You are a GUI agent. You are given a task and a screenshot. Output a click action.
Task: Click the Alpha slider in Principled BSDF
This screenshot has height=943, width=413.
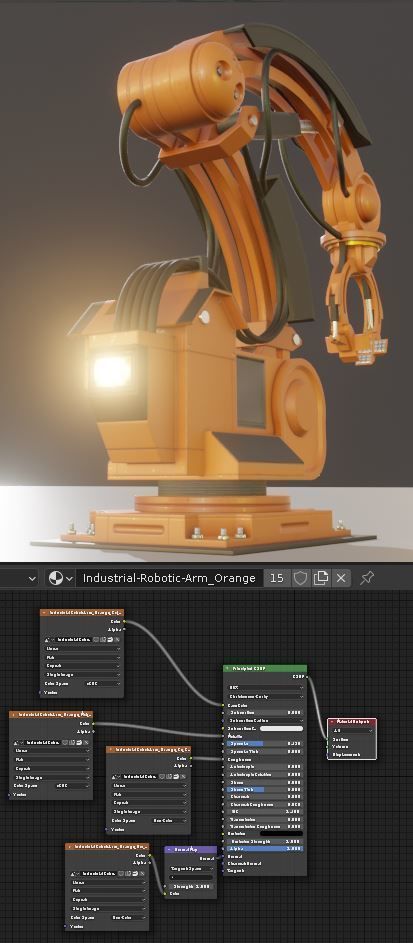265,848
